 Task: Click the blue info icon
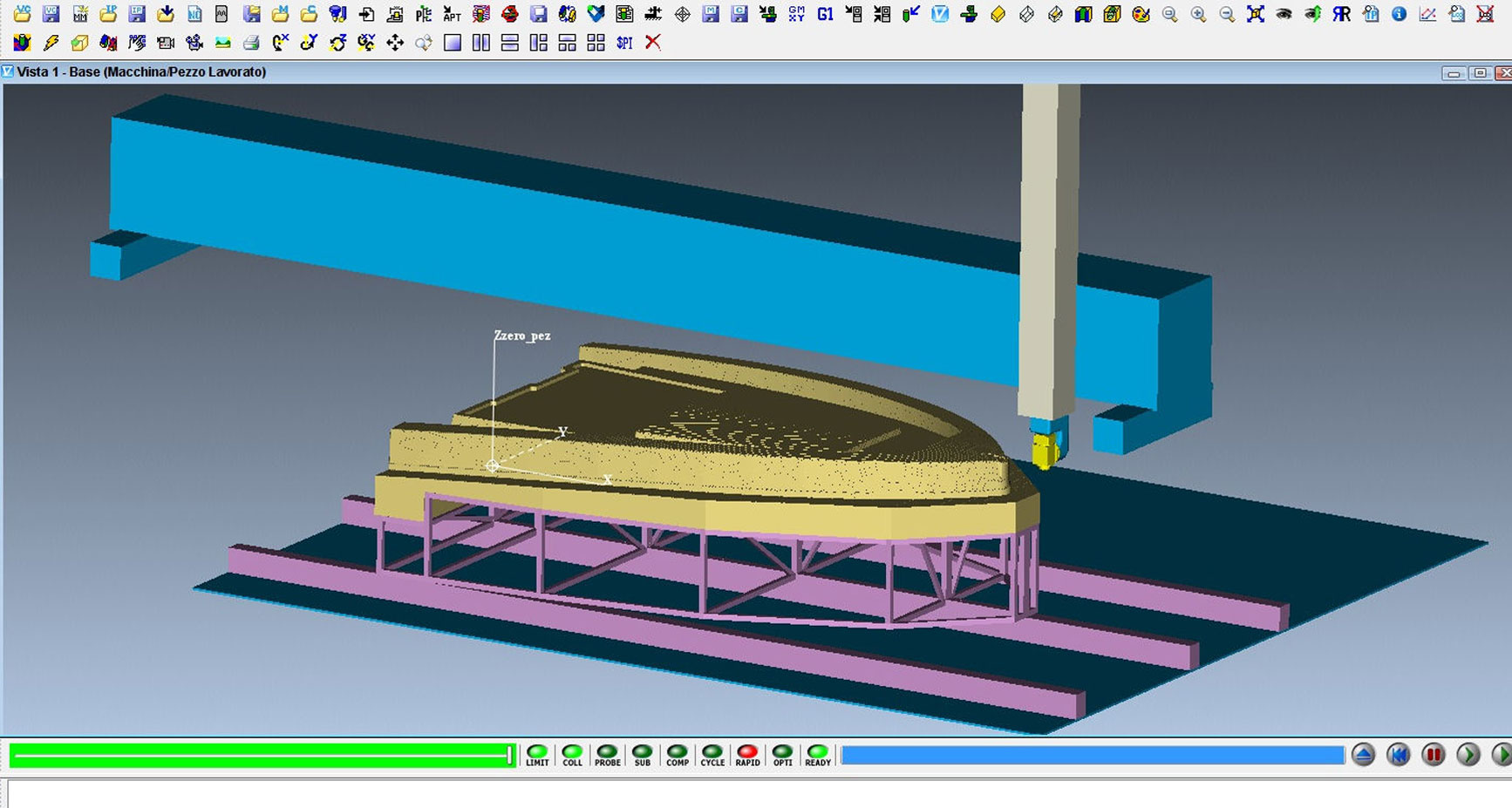(x=1399, y=14)
